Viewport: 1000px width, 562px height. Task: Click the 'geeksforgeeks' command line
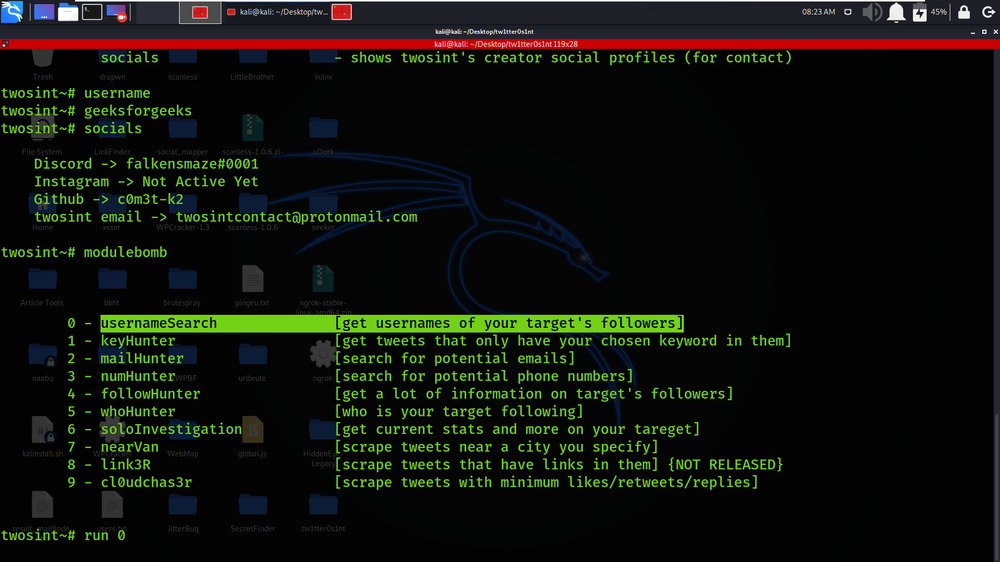(x=96, y=110)
